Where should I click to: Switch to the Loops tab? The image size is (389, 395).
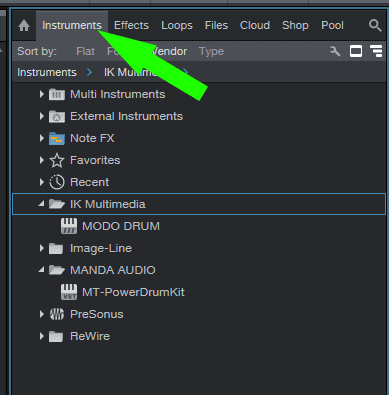click(x=177, y=25)
